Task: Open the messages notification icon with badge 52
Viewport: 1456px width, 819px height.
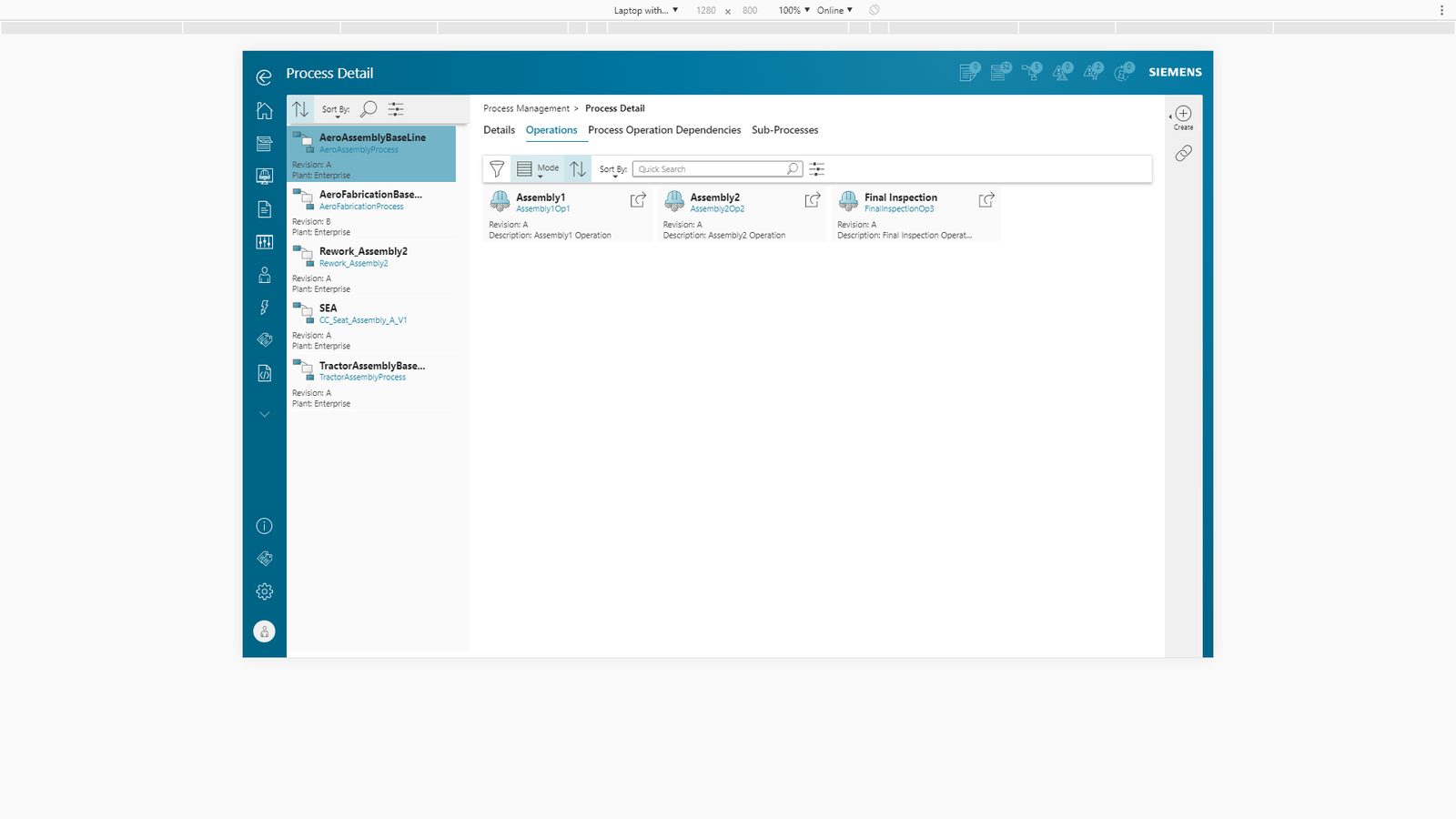Action: pos(1001,72)
